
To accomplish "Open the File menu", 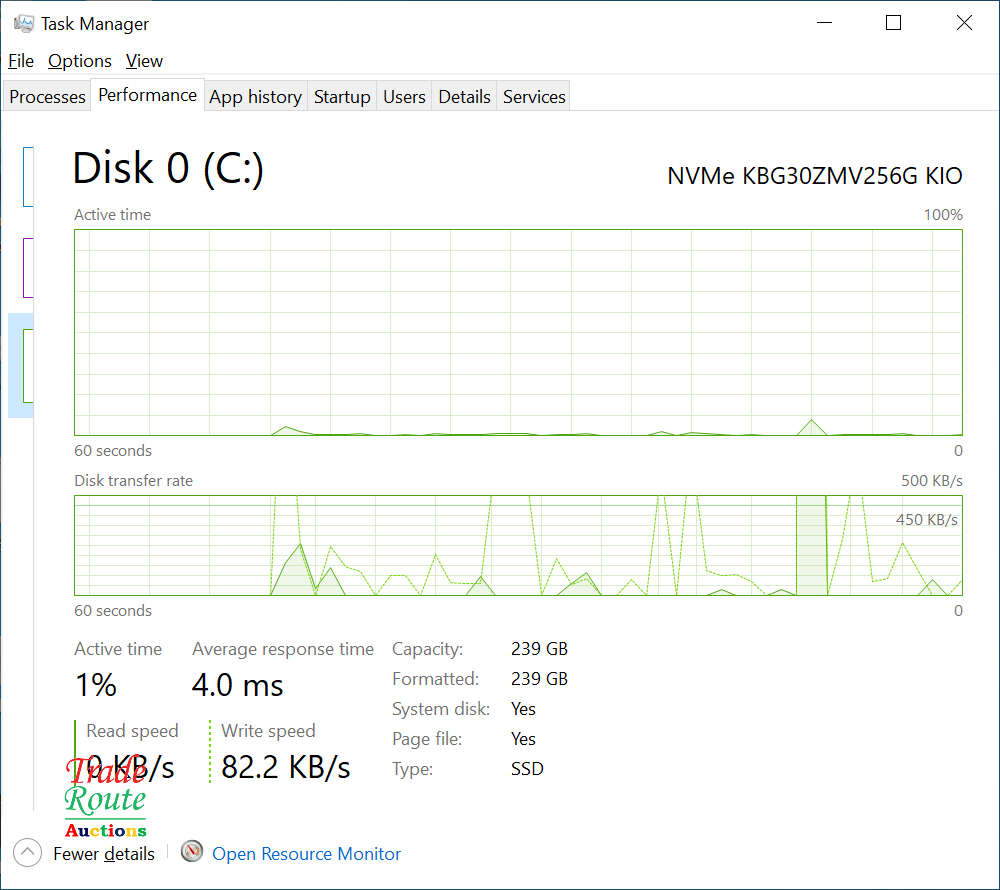I will [20, 61].
